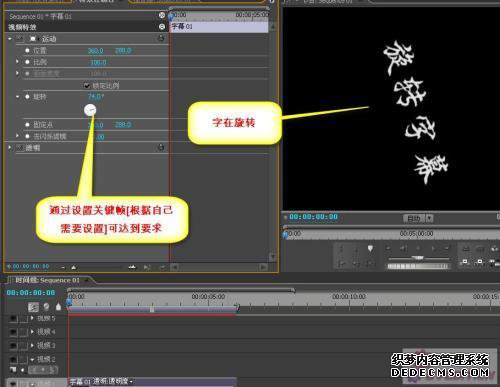500x387 pixels.
Task: Expand the 视频 4 track
Action: 32,332
